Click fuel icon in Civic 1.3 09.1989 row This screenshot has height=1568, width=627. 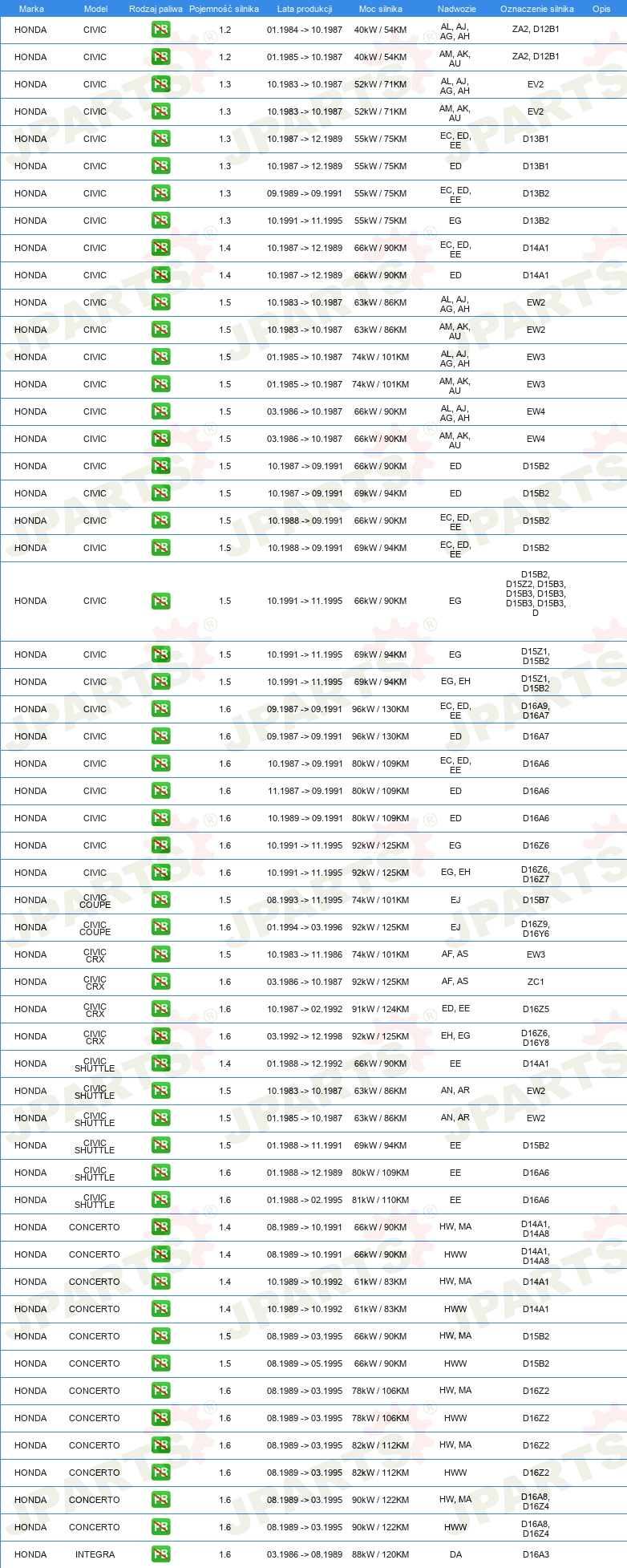coord(160,193)
